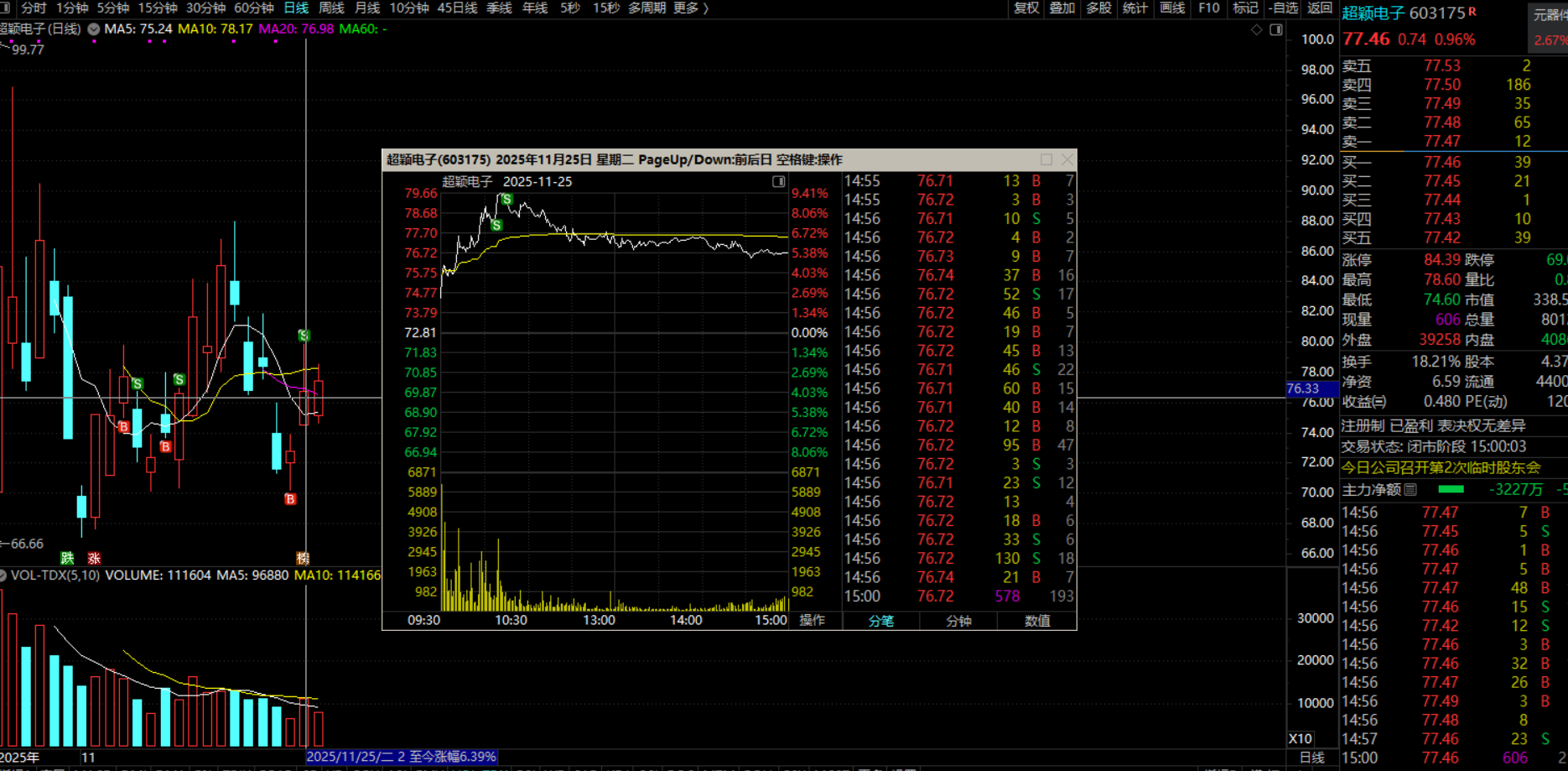The image size is (1568, 771).
Task: Click the green 主力净额 bar indicator
Action: pos(1451,489)
